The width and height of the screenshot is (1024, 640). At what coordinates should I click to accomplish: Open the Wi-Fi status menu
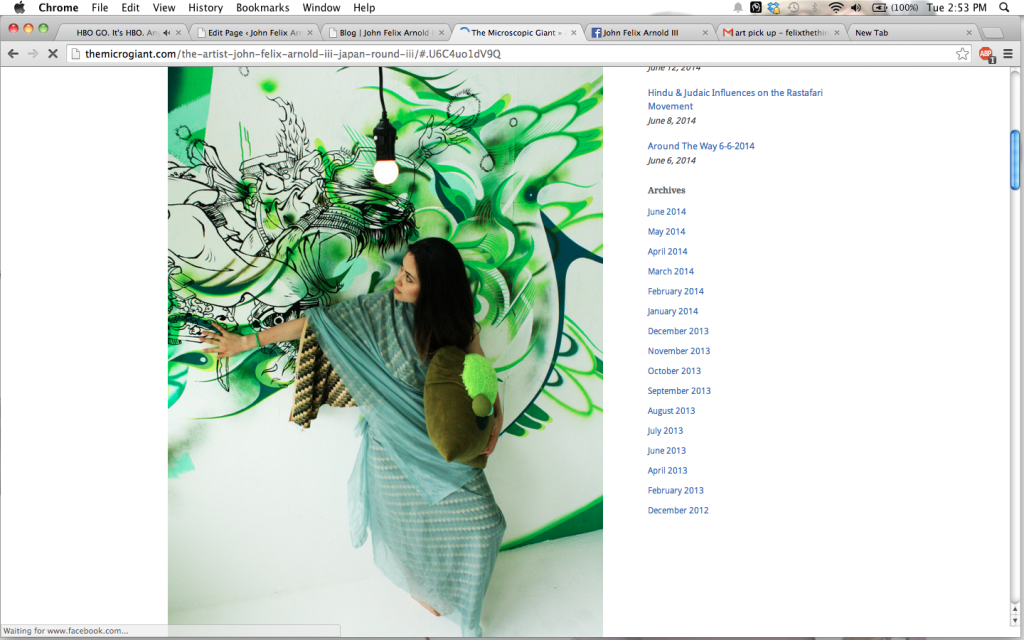836,8
